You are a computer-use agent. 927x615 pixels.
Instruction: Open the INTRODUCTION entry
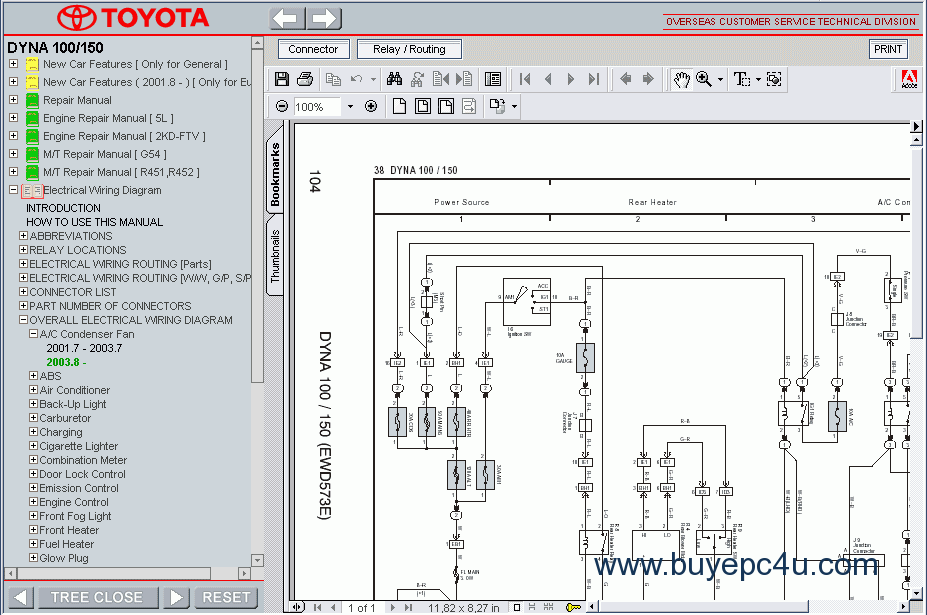coord(63,208)
